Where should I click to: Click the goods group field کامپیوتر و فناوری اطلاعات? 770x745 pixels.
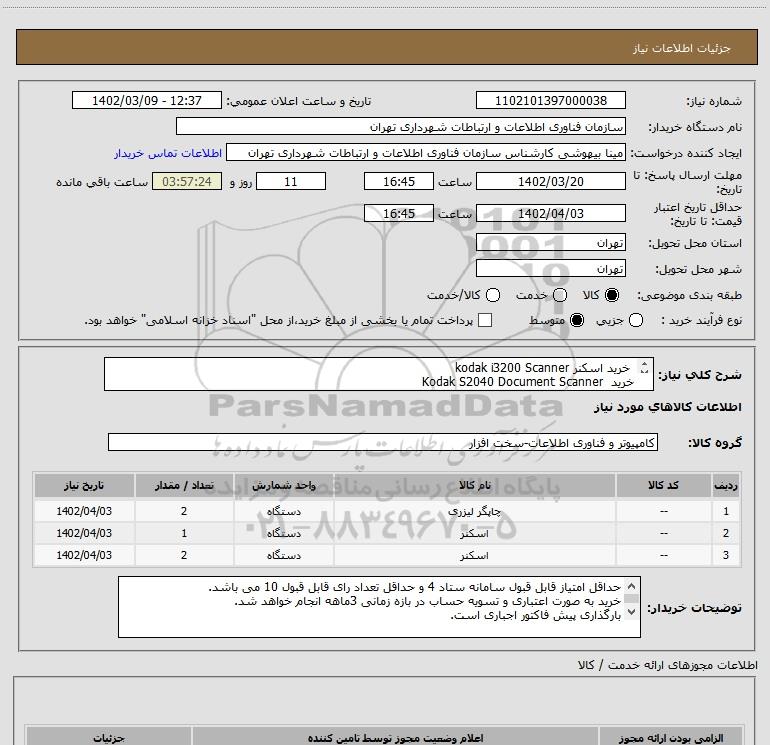click(383, 442)
